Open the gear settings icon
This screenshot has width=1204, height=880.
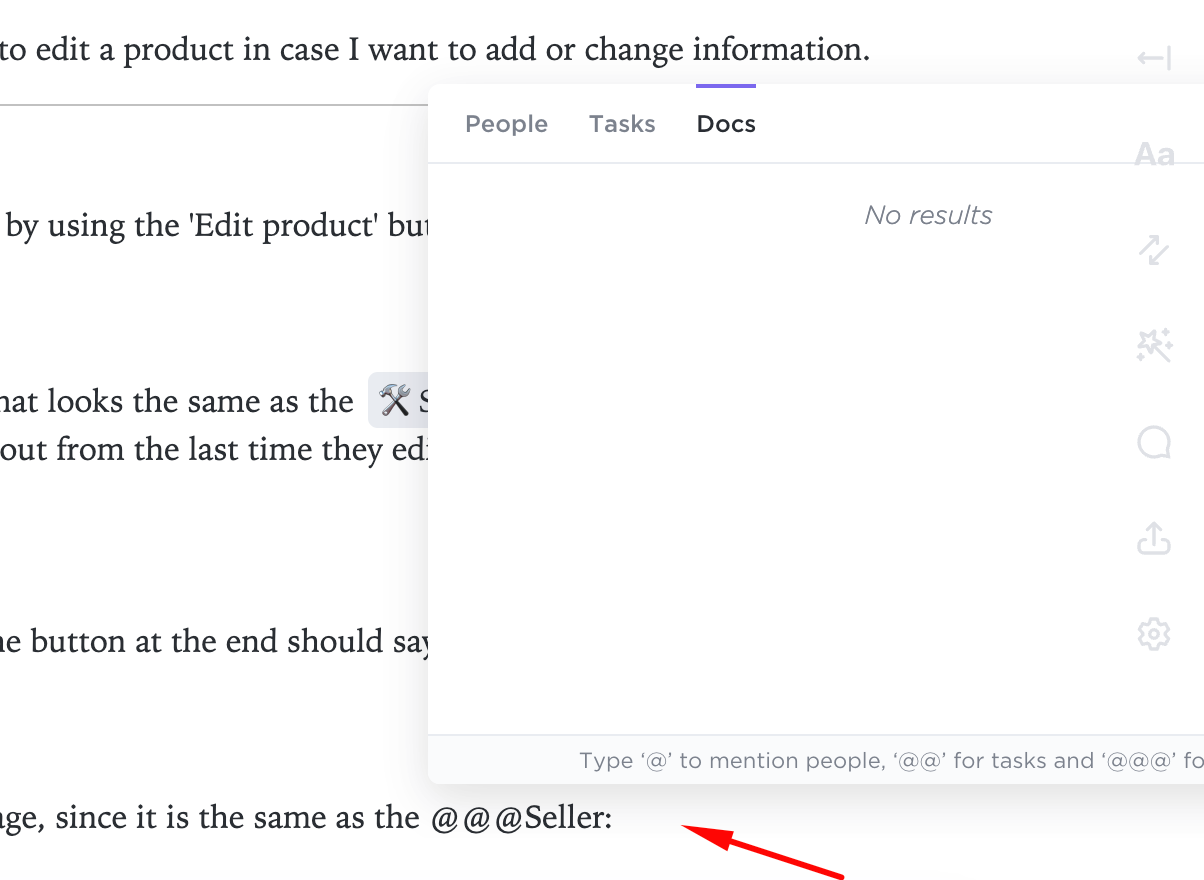[1154, 634]
